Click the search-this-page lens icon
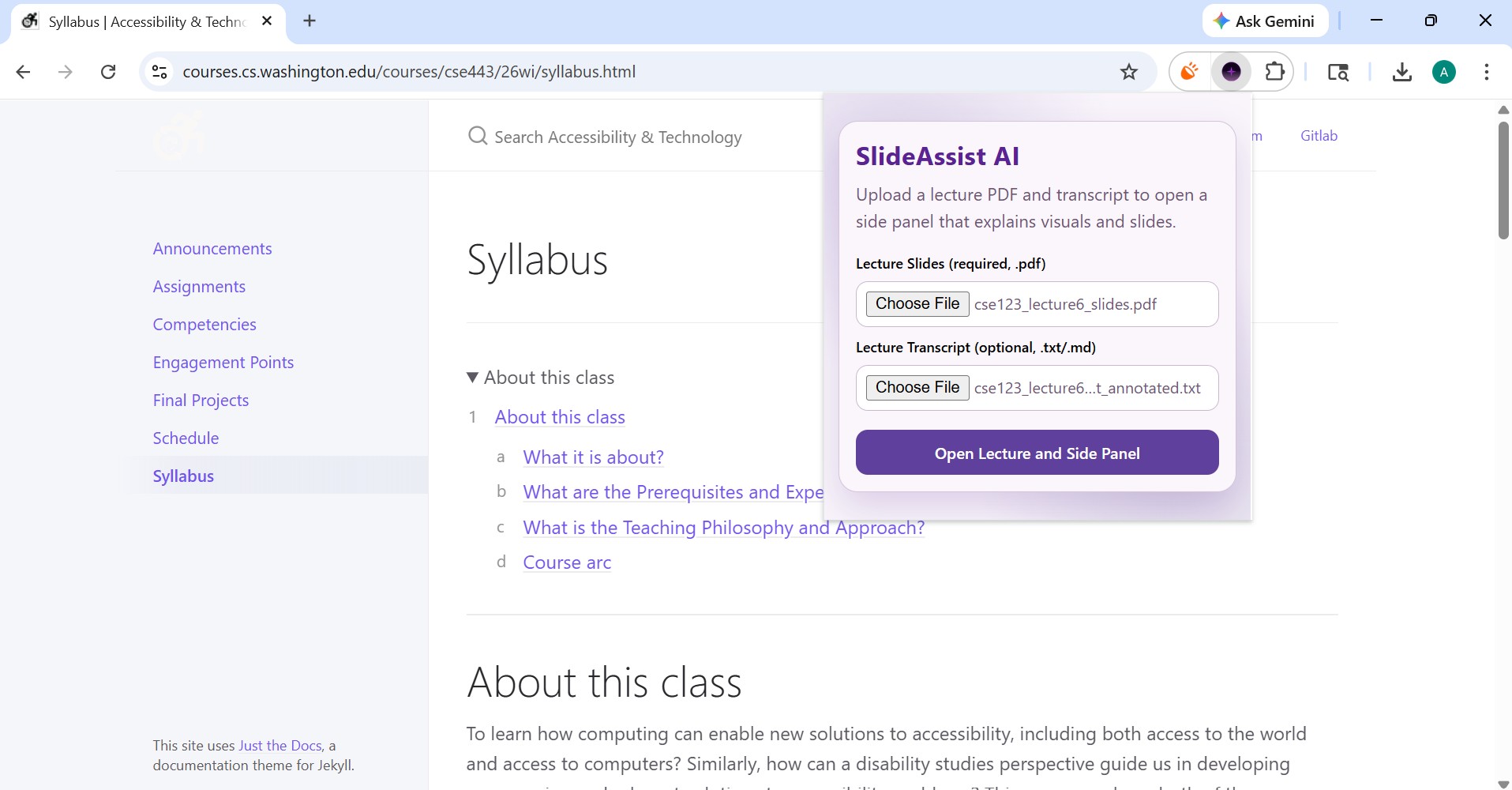Screen dimensions: 1512x790 (x=1338, y=71)
